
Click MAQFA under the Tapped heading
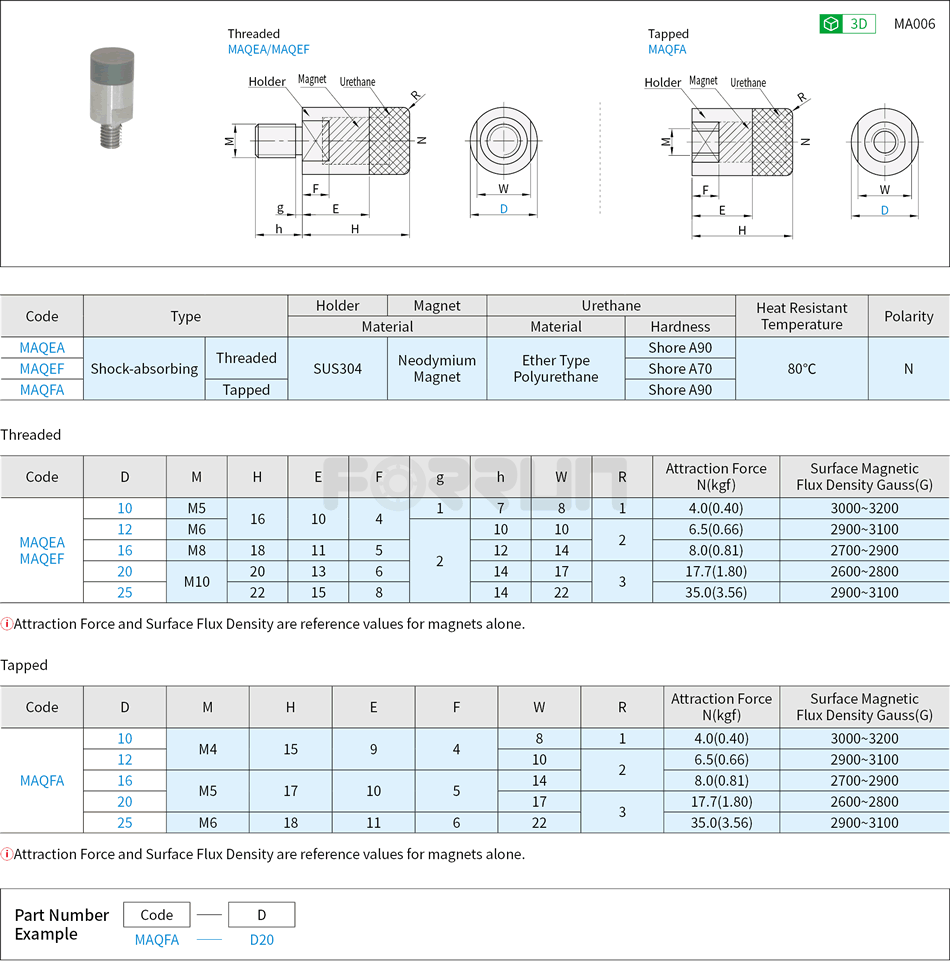pyautogui.click(x=667, y=47)
